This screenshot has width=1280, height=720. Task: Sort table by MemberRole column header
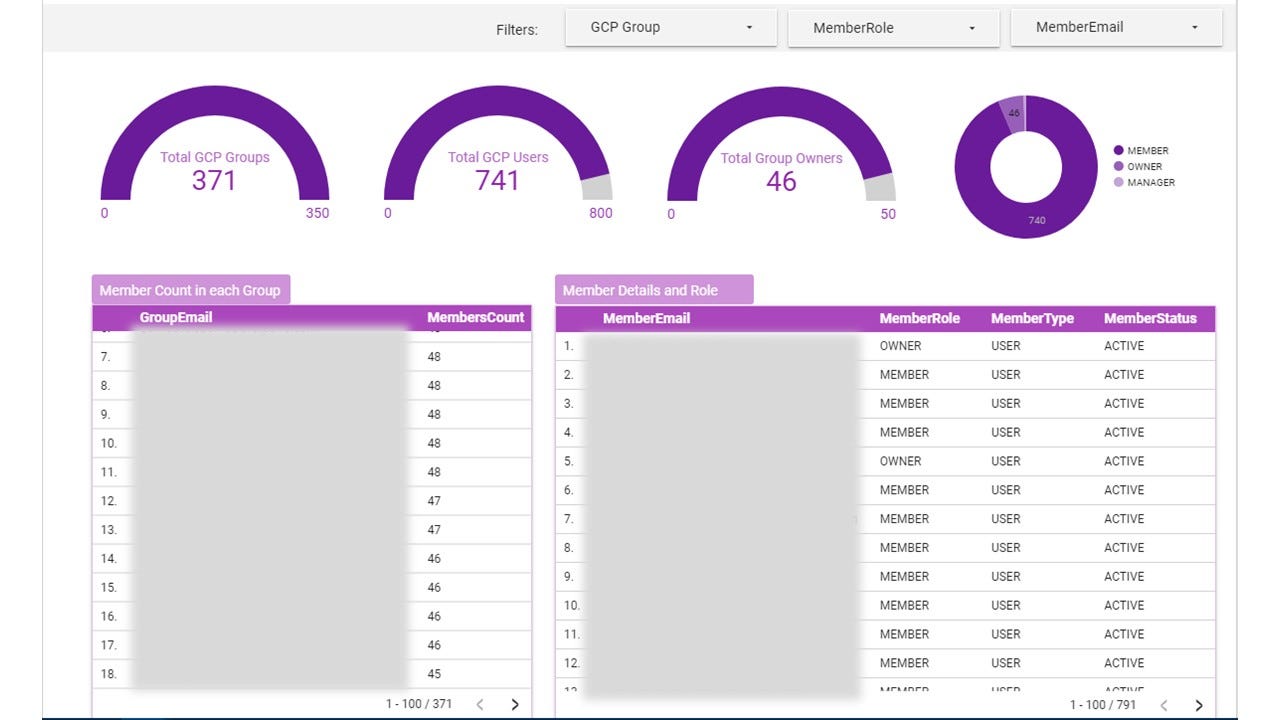919,318
